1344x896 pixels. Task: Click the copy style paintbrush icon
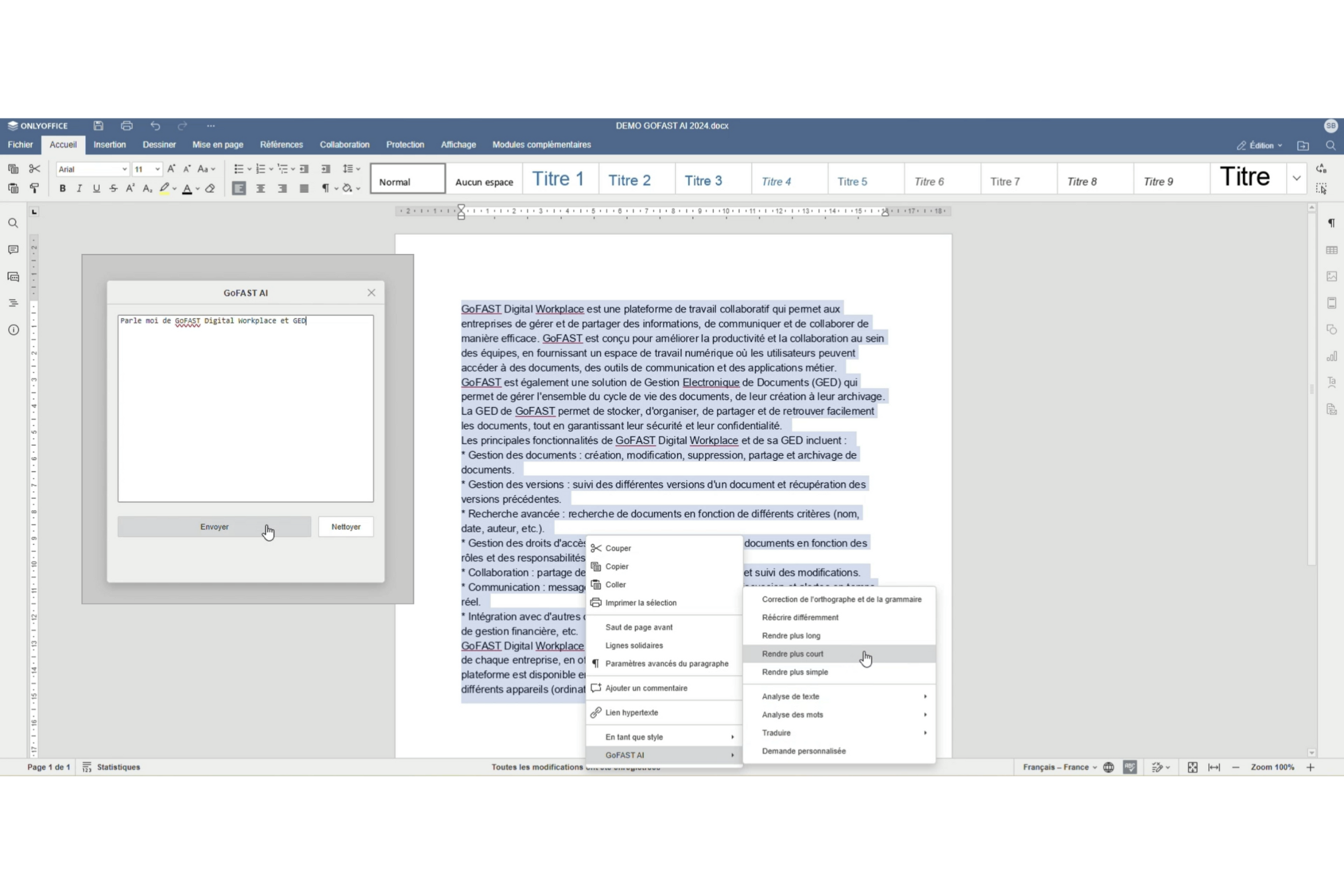coord(34,188)
